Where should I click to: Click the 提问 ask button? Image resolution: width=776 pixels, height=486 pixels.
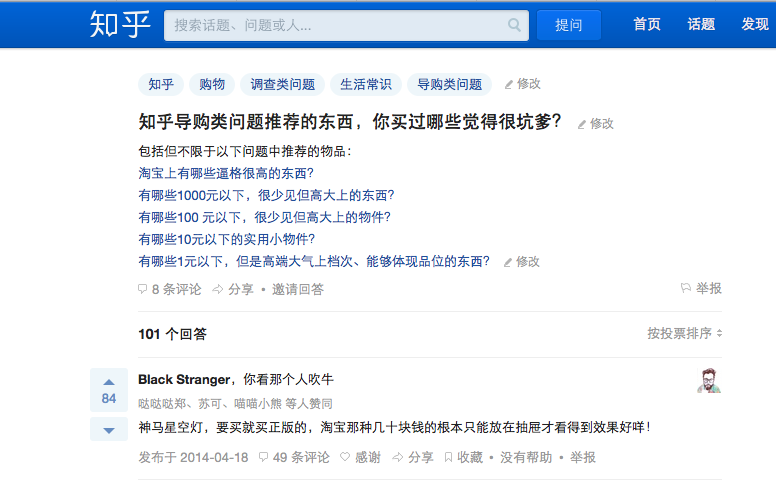pos(569,25)
